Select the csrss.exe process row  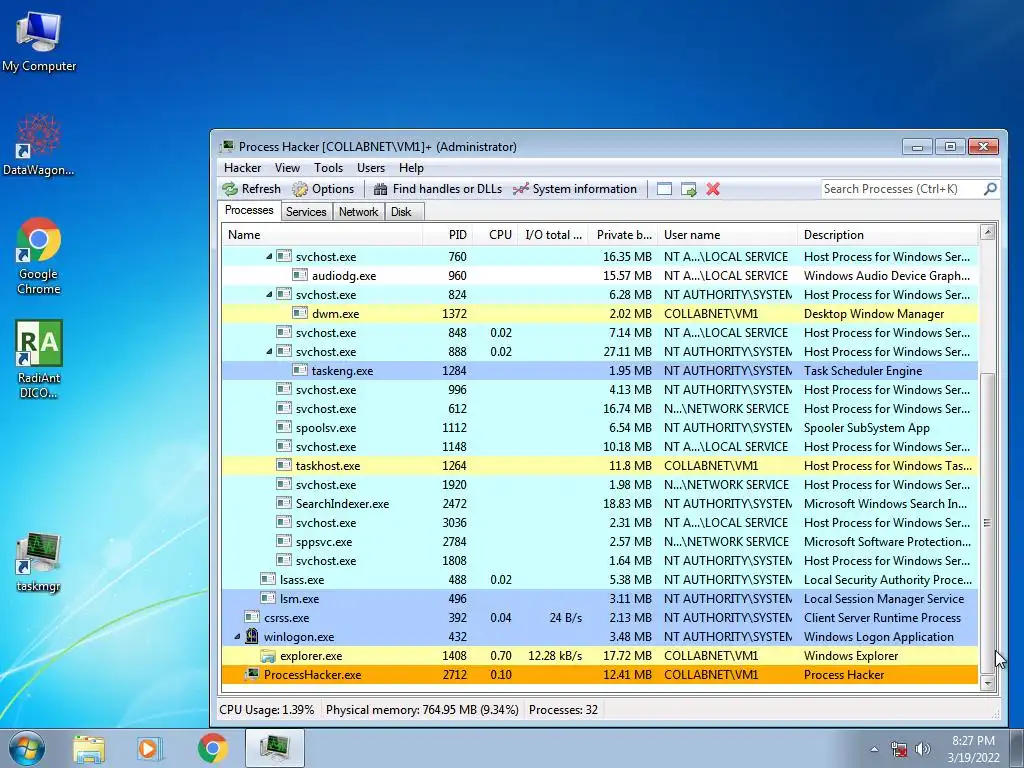click(600, 617)
